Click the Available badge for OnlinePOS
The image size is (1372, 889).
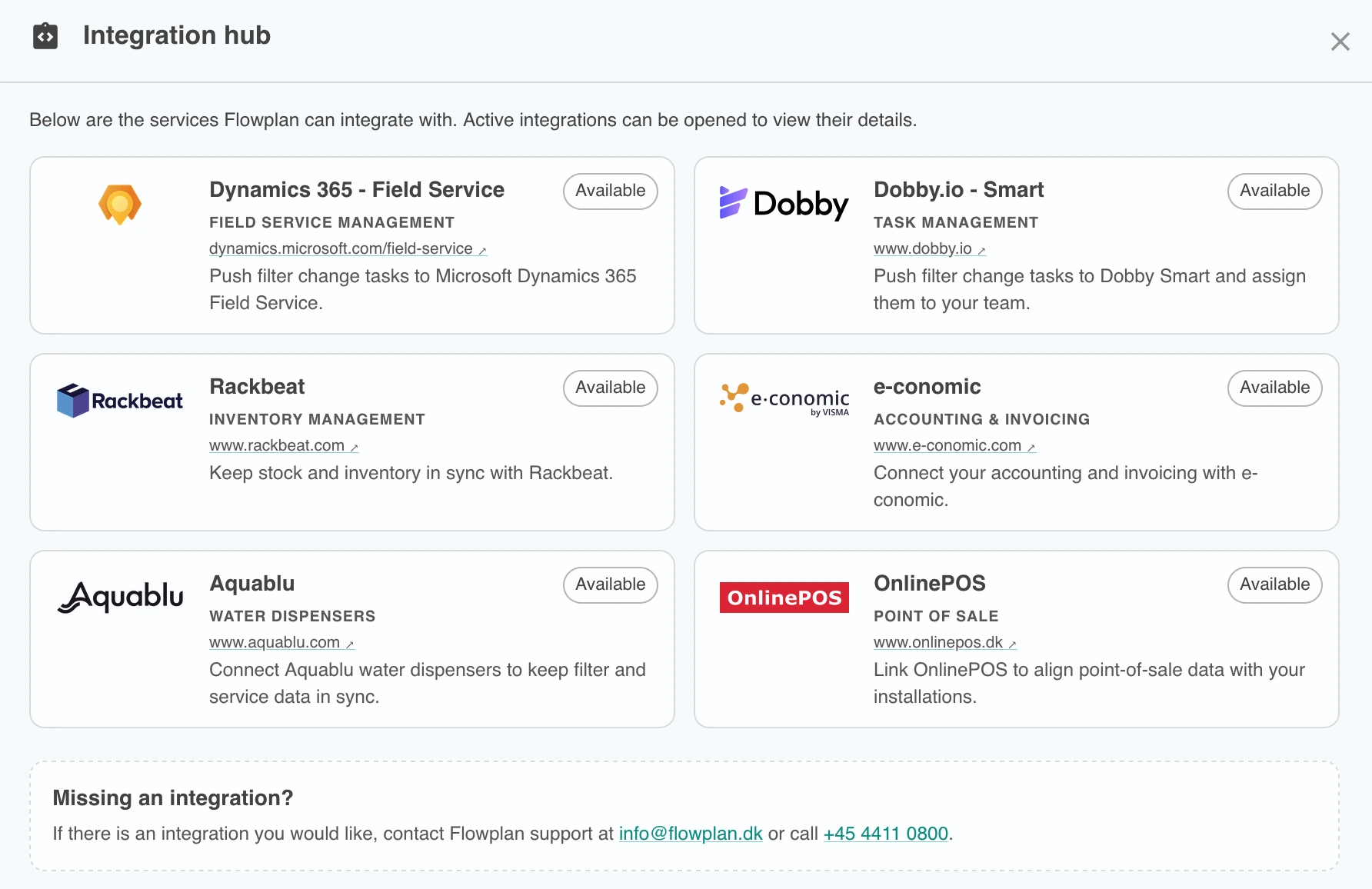[x=1275, y=584]
